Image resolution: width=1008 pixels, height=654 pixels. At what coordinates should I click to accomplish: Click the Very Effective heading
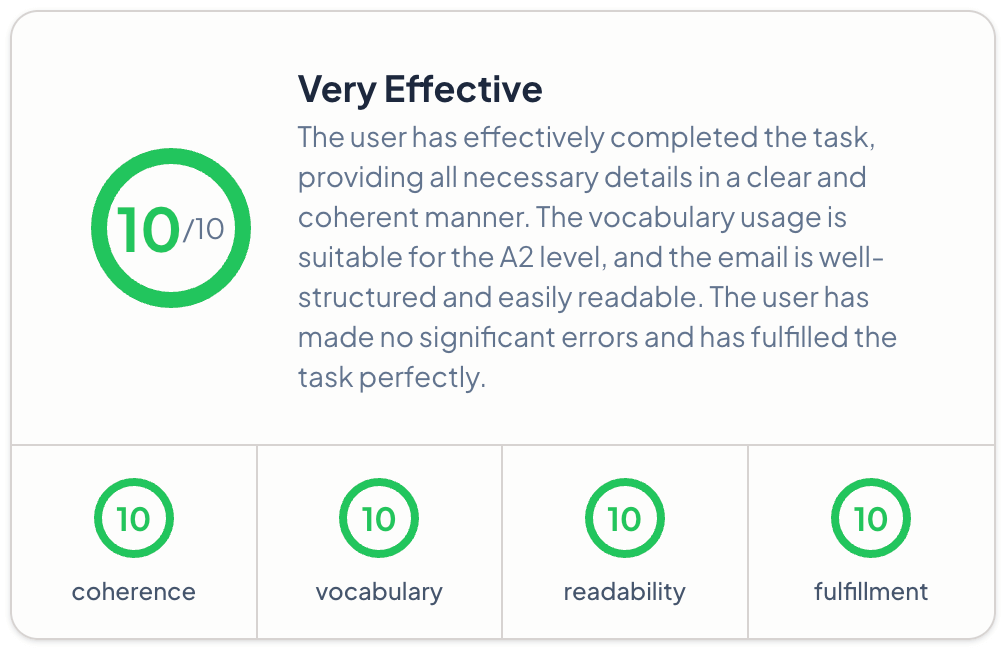(420, 89)
